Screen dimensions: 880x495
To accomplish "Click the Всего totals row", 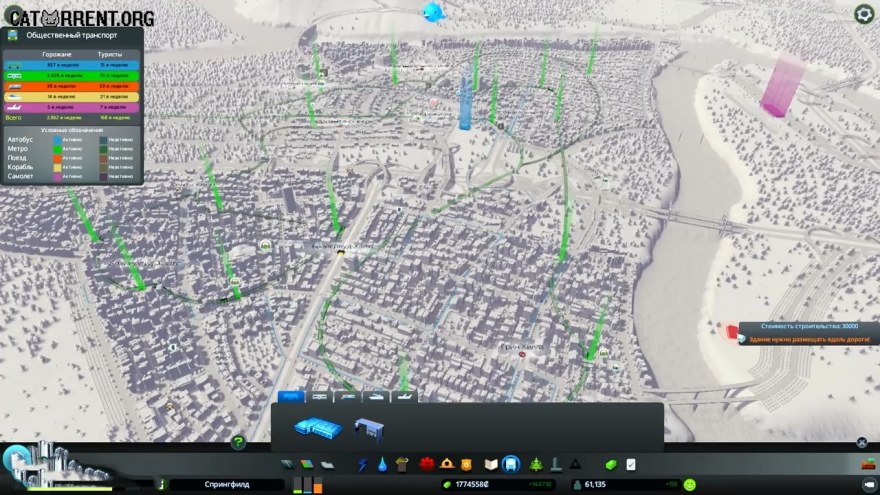I will click(x=71, y=118).
